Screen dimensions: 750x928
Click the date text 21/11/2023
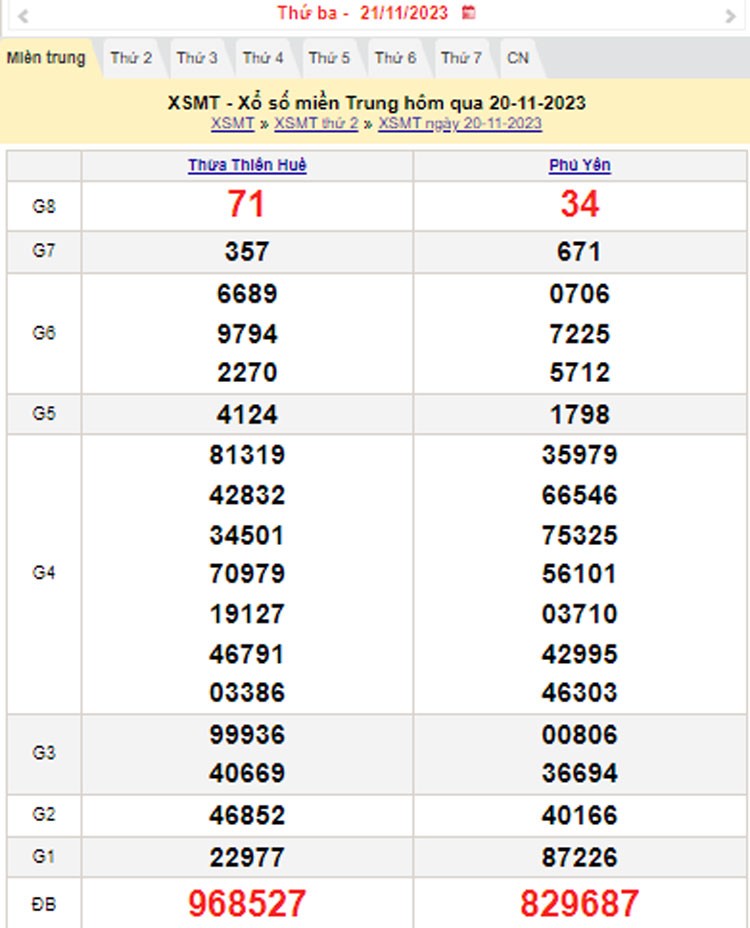(404, 13)
